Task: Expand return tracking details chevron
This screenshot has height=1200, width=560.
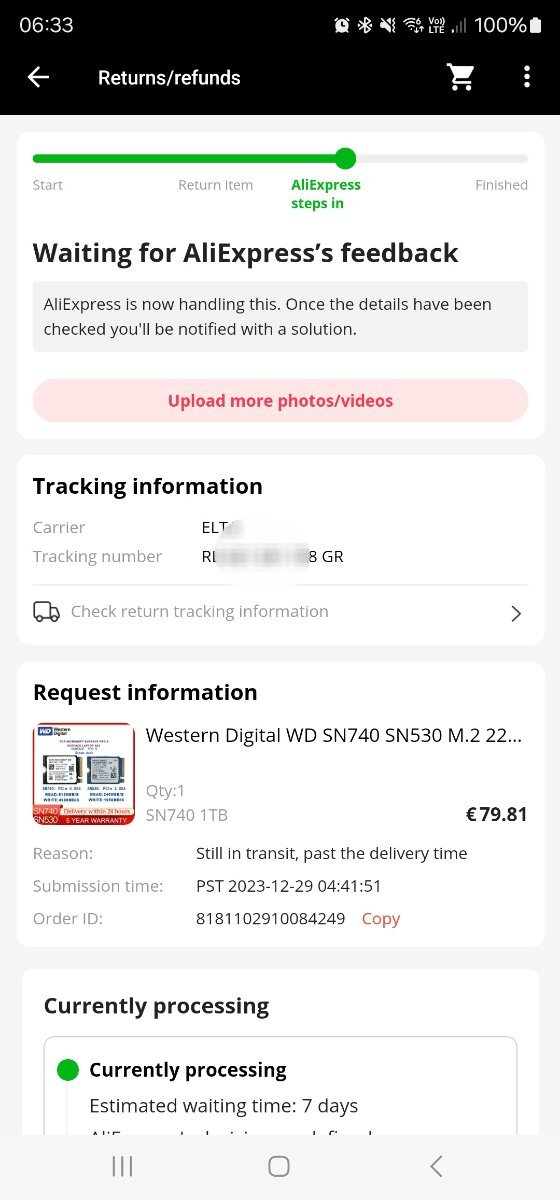Action: click(x=516, y=613)
